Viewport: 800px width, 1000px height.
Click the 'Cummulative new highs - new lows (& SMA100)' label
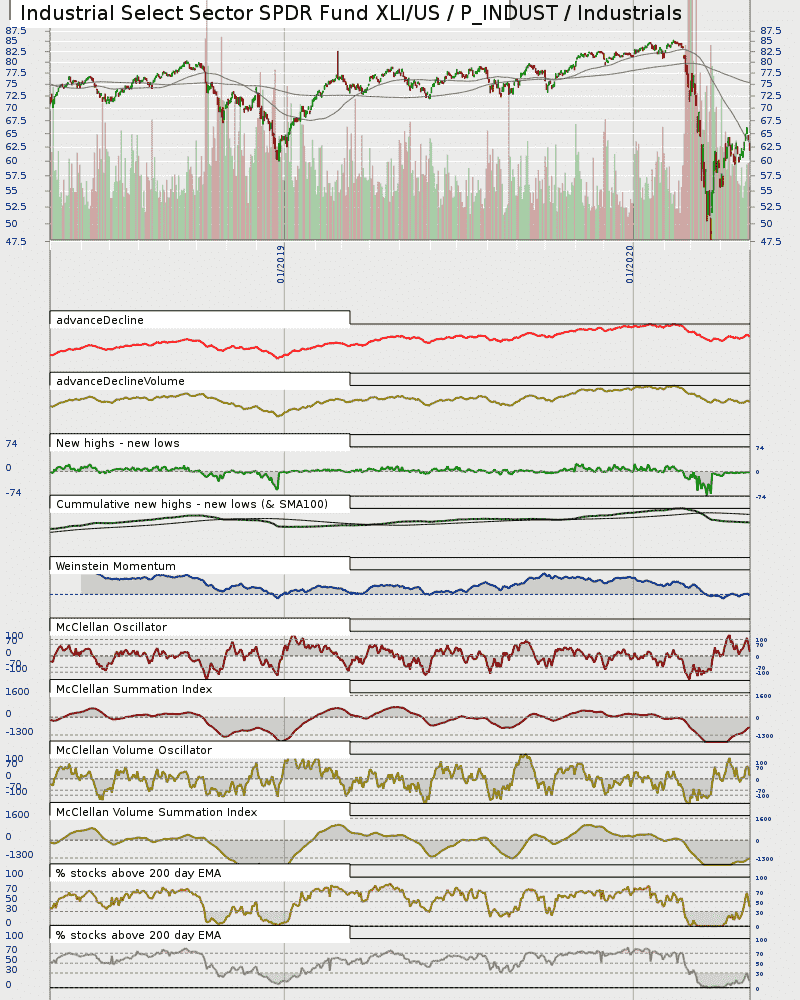(191, 504)
